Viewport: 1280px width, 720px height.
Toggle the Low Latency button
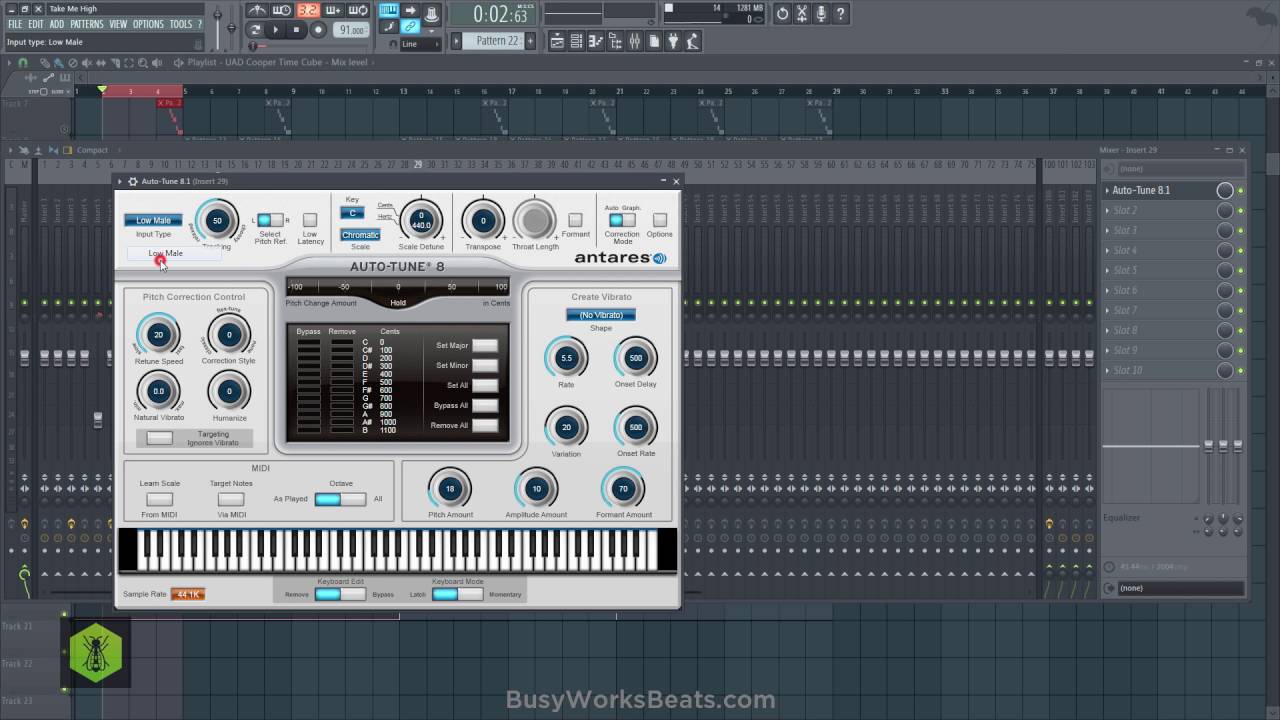(x=310, y=220)
